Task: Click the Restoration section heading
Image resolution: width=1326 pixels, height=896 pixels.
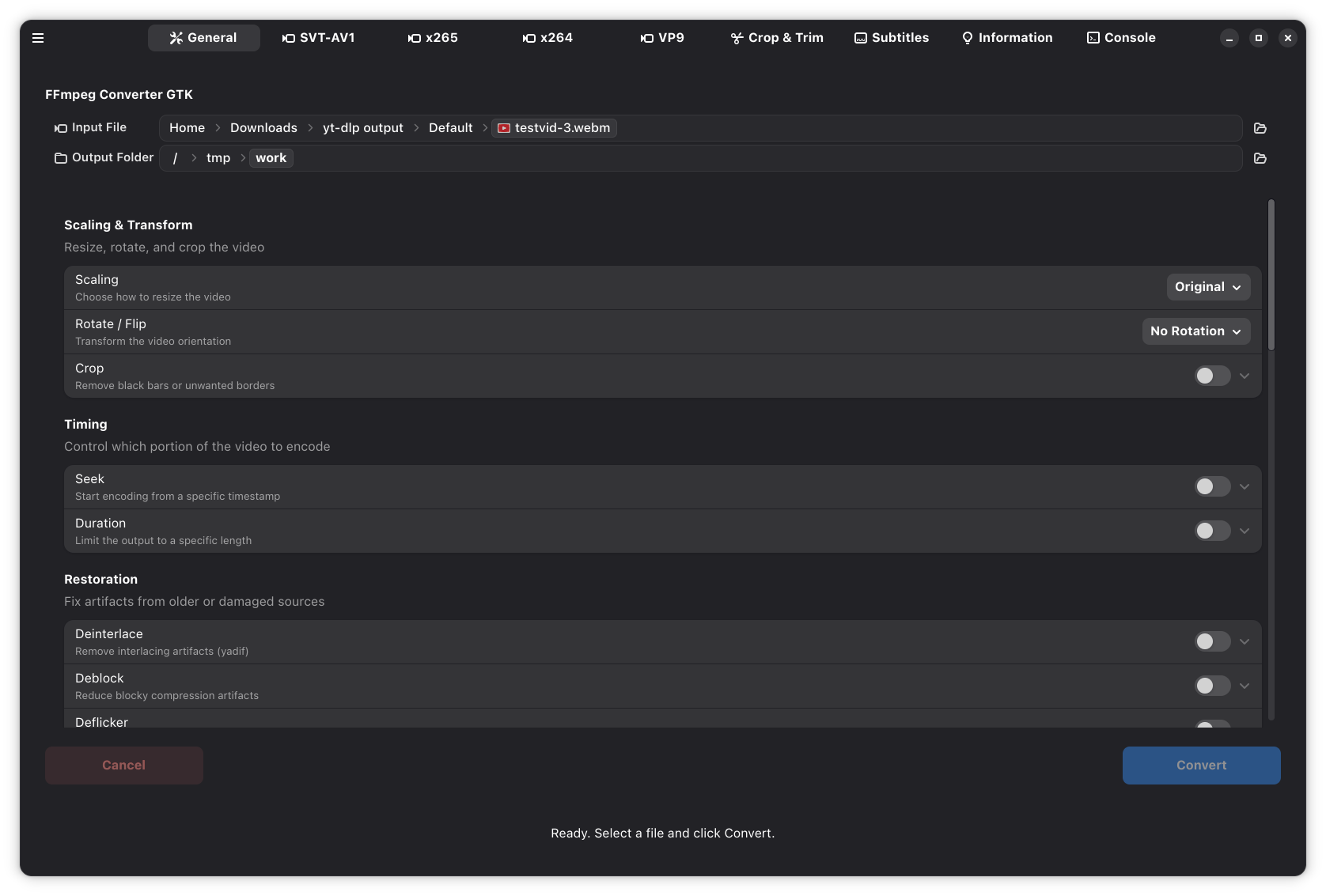Action: click(100, 580)
